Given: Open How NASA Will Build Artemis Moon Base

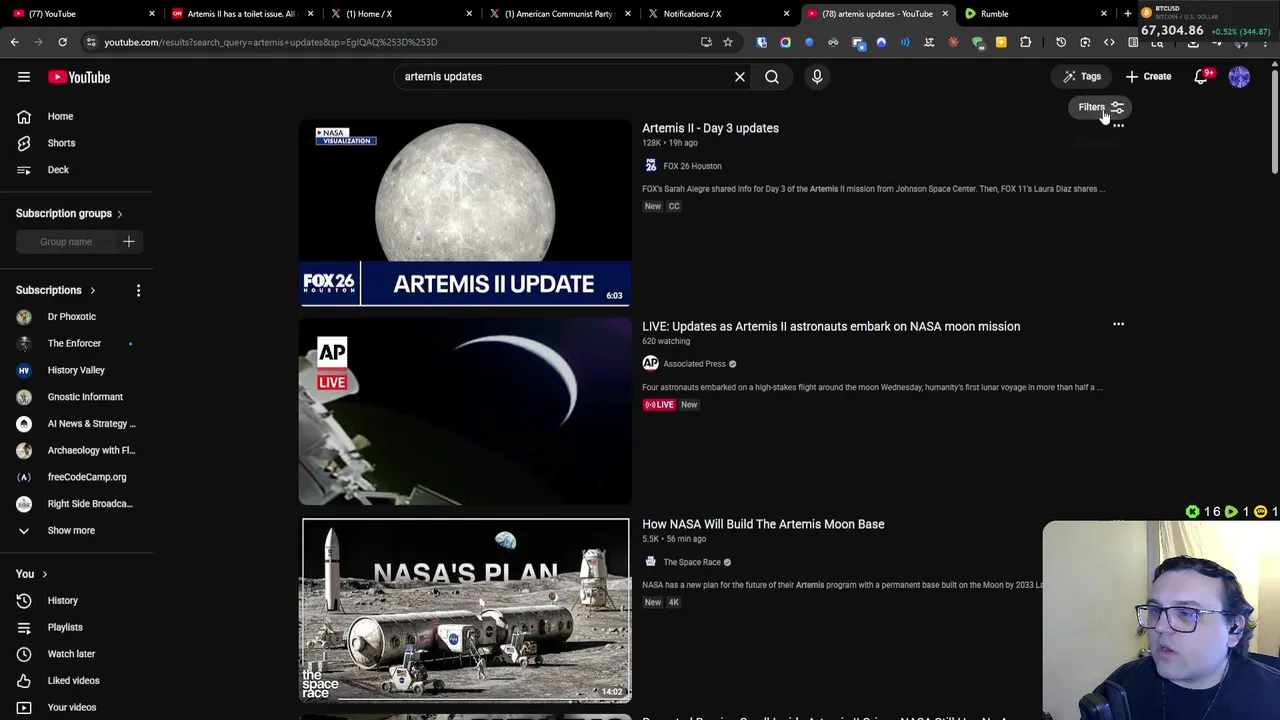Looking at the screenshot, I should click(763, 524).
